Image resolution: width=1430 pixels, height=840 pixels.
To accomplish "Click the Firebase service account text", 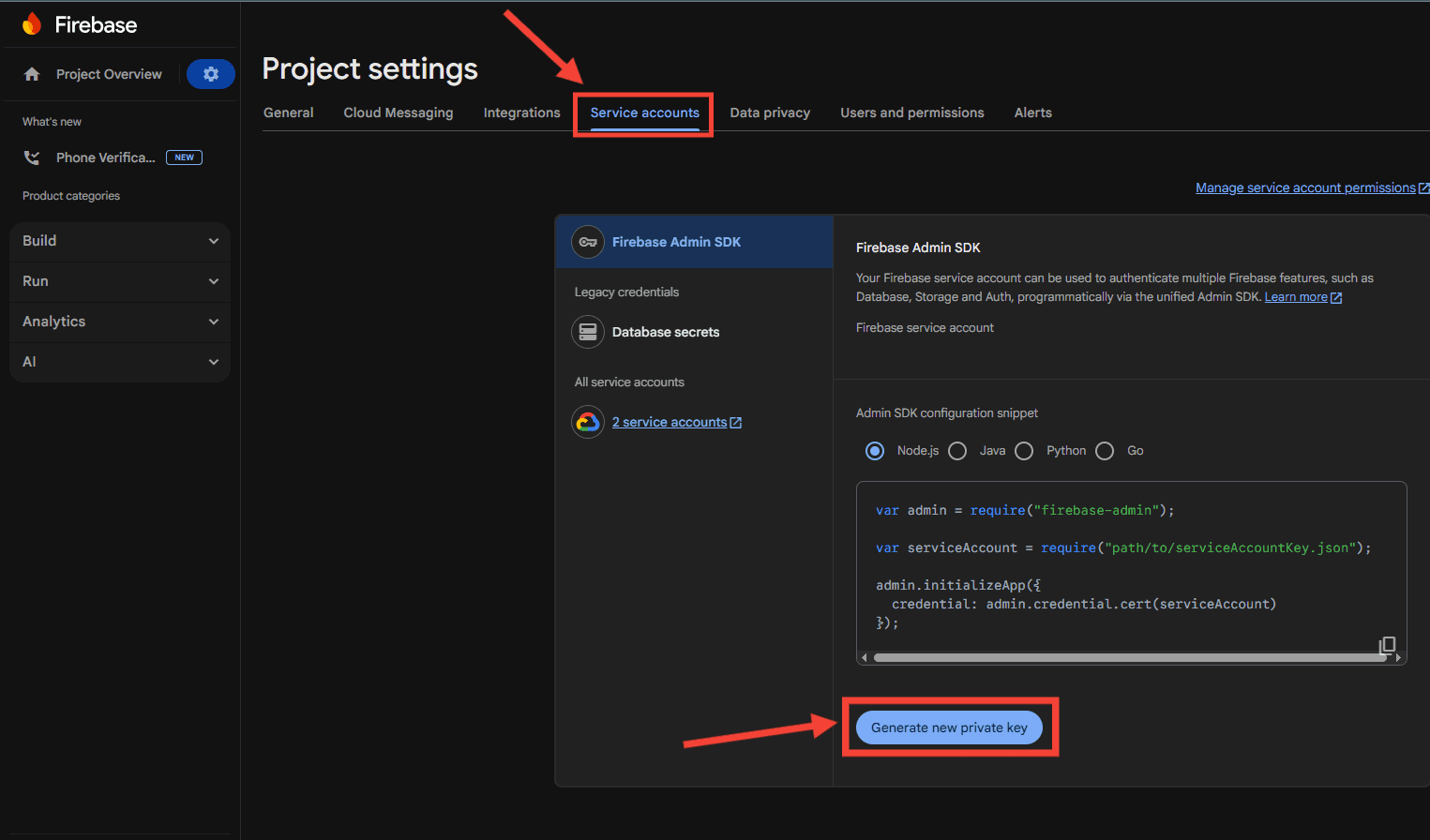I will click(925, 328).
